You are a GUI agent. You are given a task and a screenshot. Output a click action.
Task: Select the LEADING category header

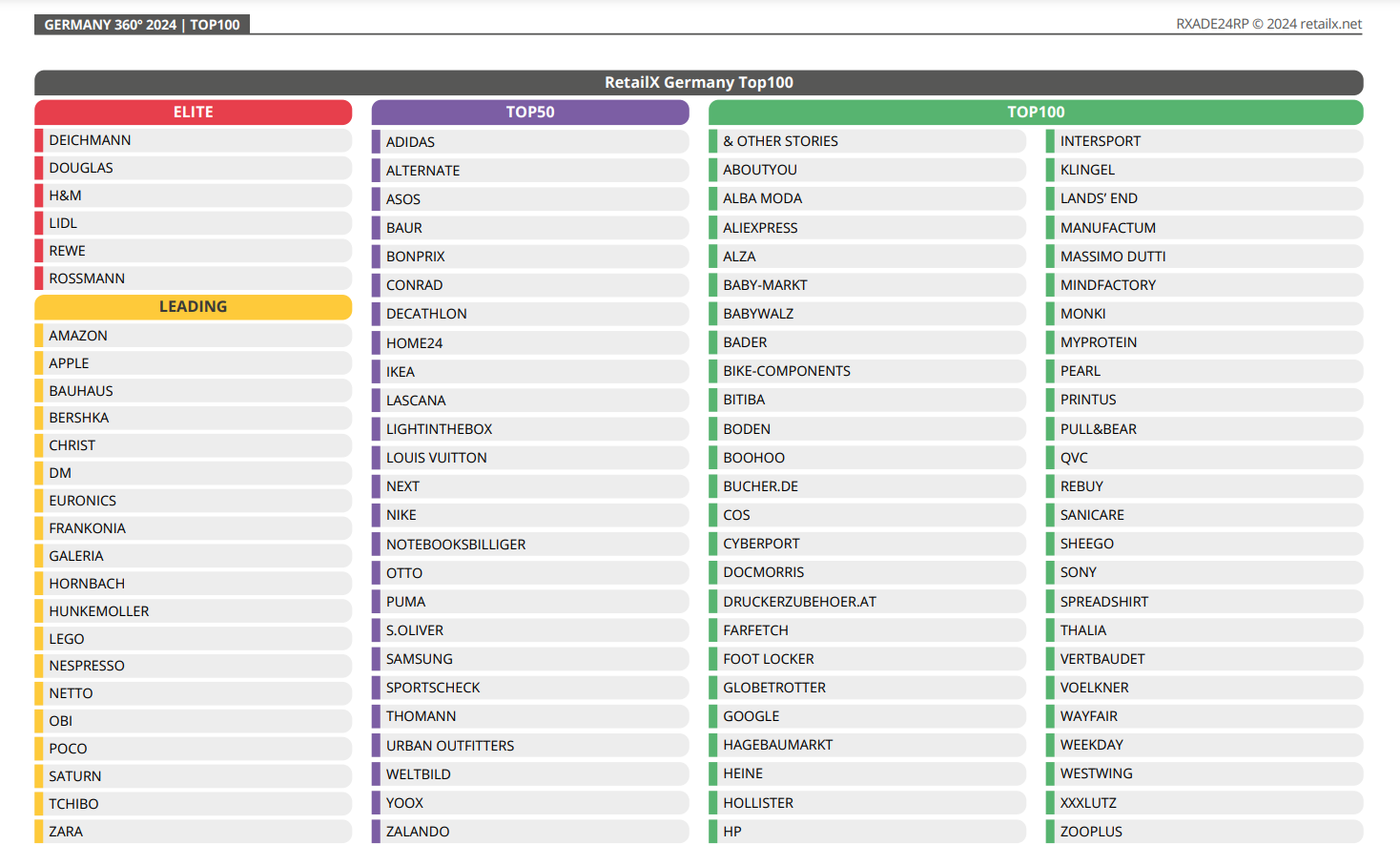pos(193,307)
